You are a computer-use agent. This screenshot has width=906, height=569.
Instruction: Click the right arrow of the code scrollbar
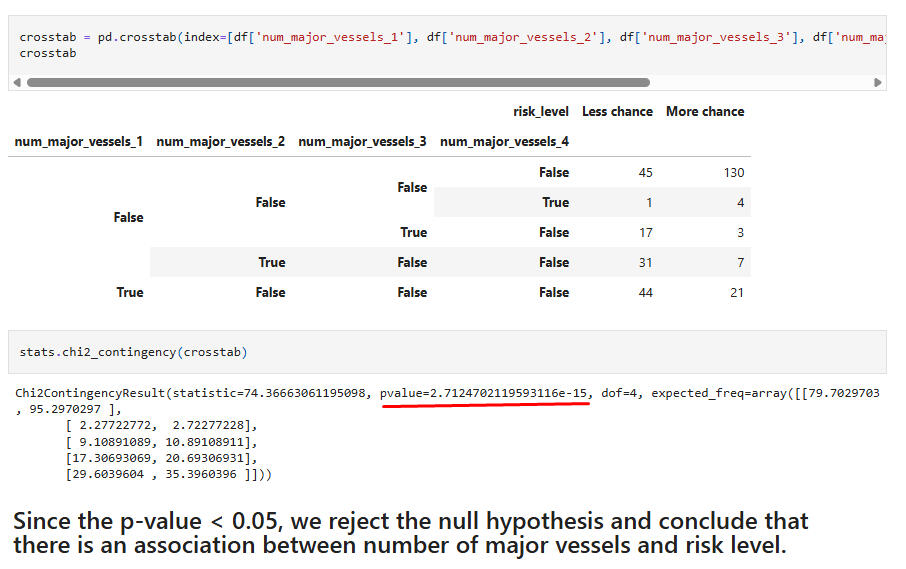878,82
